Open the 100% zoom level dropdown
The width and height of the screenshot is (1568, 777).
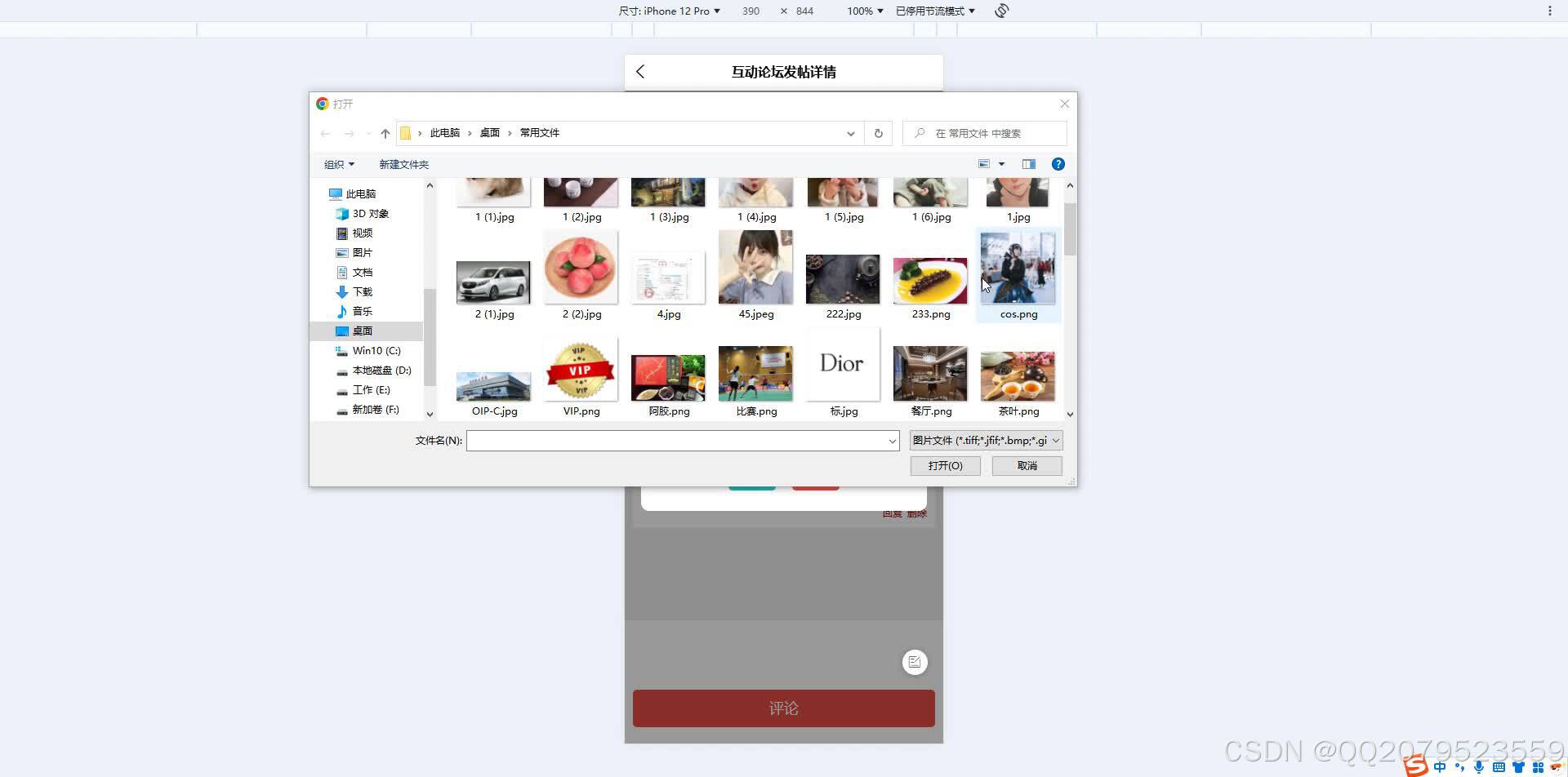(x=864, y=11)
